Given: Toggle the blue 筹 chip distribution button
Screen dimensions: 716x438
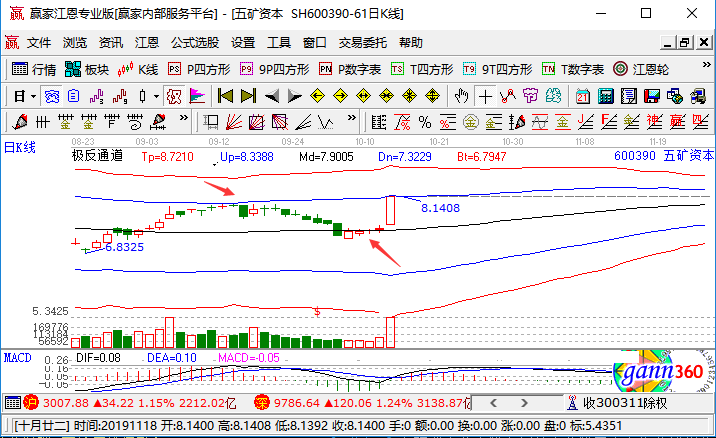Looking at the screenshot, I should [x=51, y=96].
